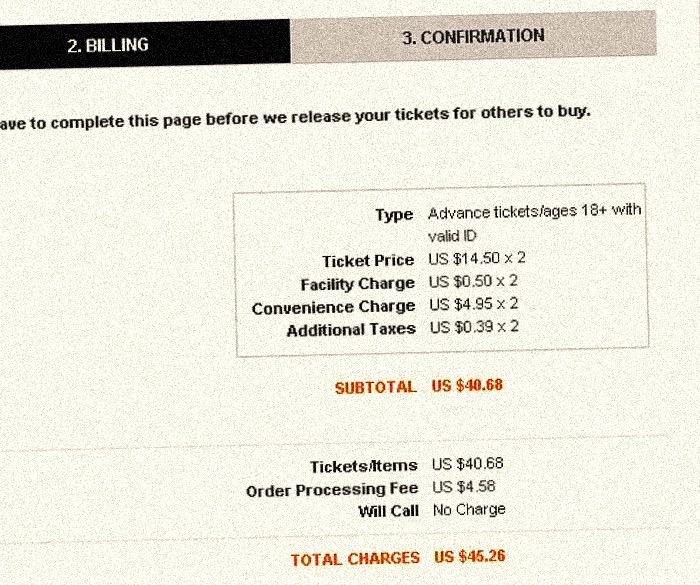The width and height of the screenshot is (700, 585).
Task: Select the Ticket Price label
Action: tap(368, 261)
